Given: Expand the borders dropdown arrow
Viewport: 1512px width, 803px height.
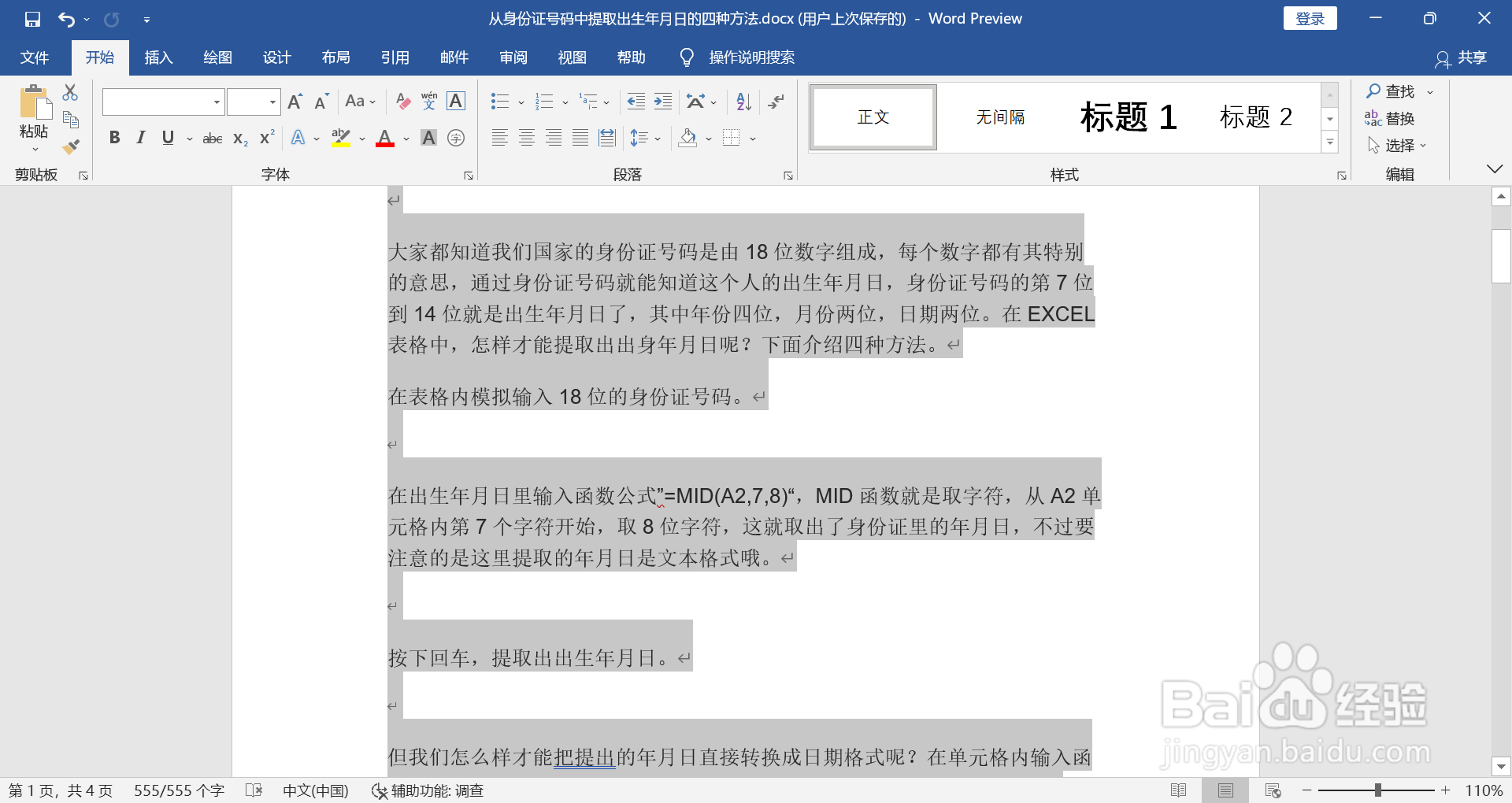Looking at the screenshot, I should [x=753, y=139].
